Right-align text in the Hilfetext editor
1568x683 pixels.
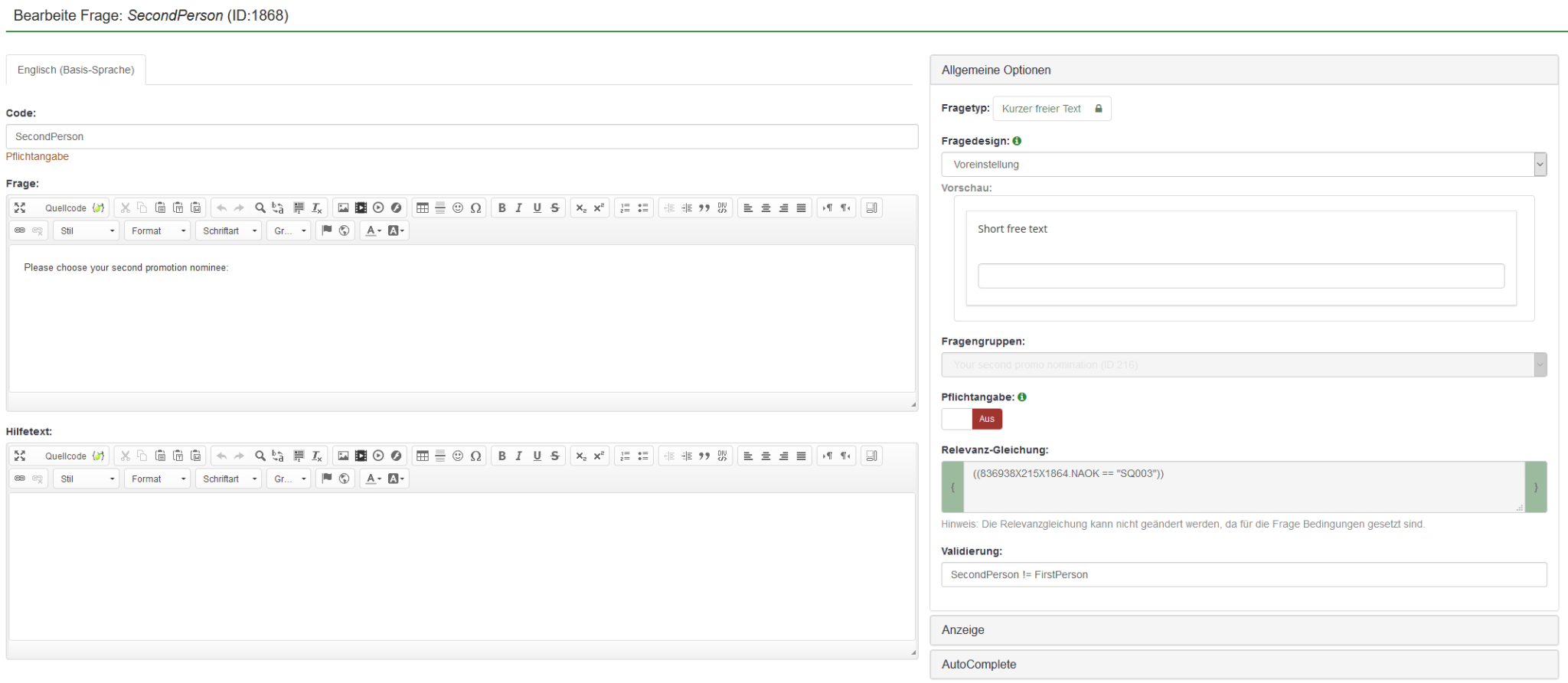click(783, 456)
